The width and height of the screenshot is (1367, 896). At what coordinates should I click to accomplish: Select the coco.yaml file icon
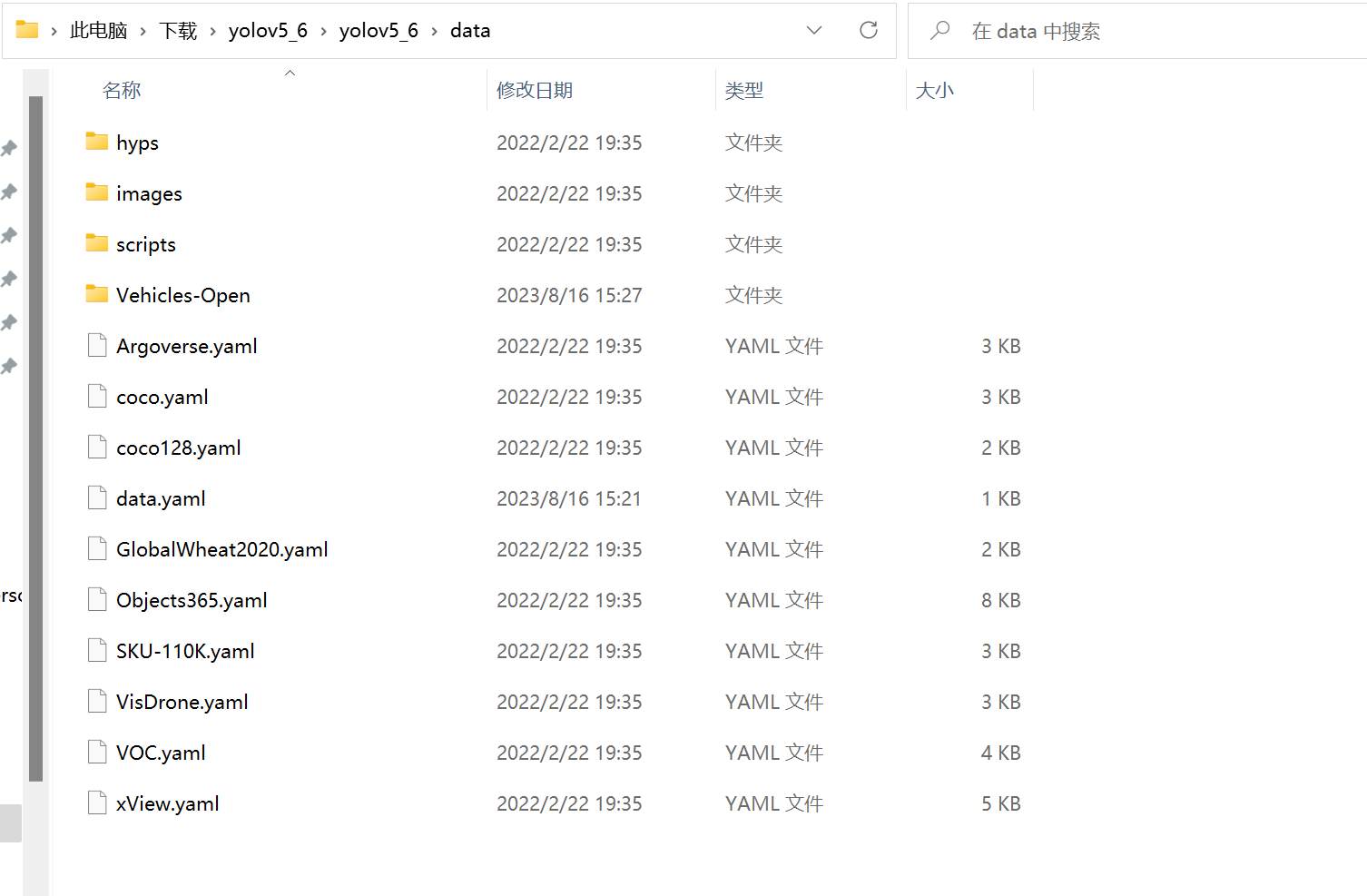point(97,396)
